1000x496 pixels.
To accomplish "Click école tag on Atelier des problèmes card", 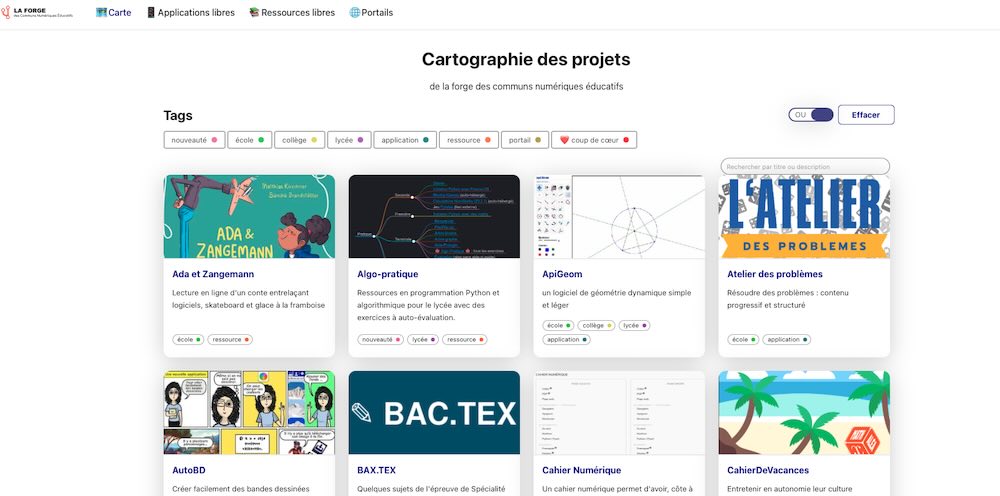I will tap(743, 340).
